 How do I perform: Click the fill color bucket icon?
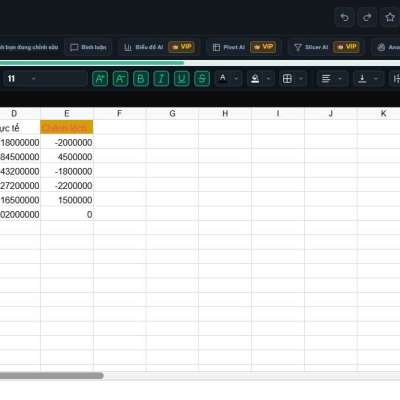point(255,79)
